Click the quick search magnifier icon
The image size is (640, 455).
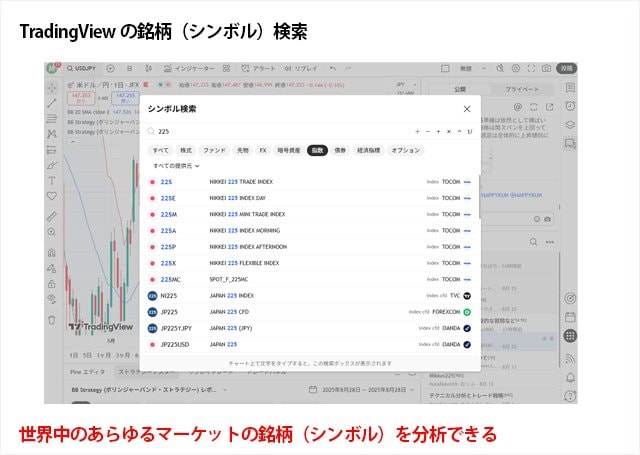[x=500, y=69]
